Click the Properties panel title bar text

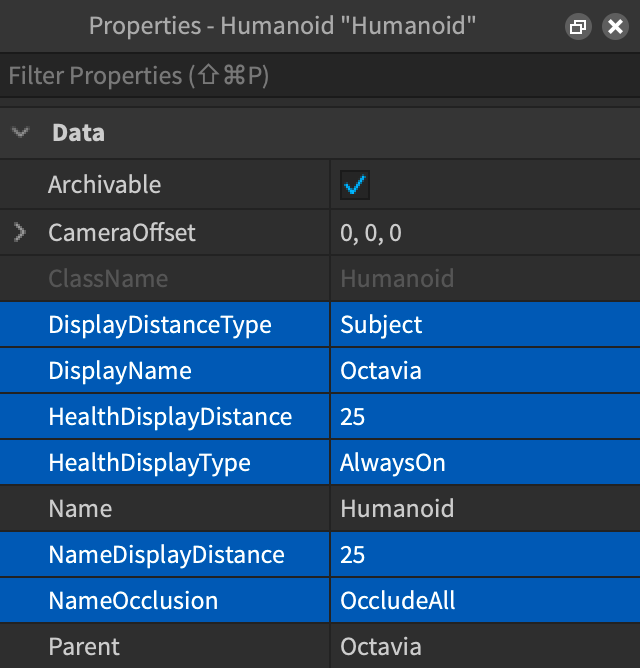[282, 26]
